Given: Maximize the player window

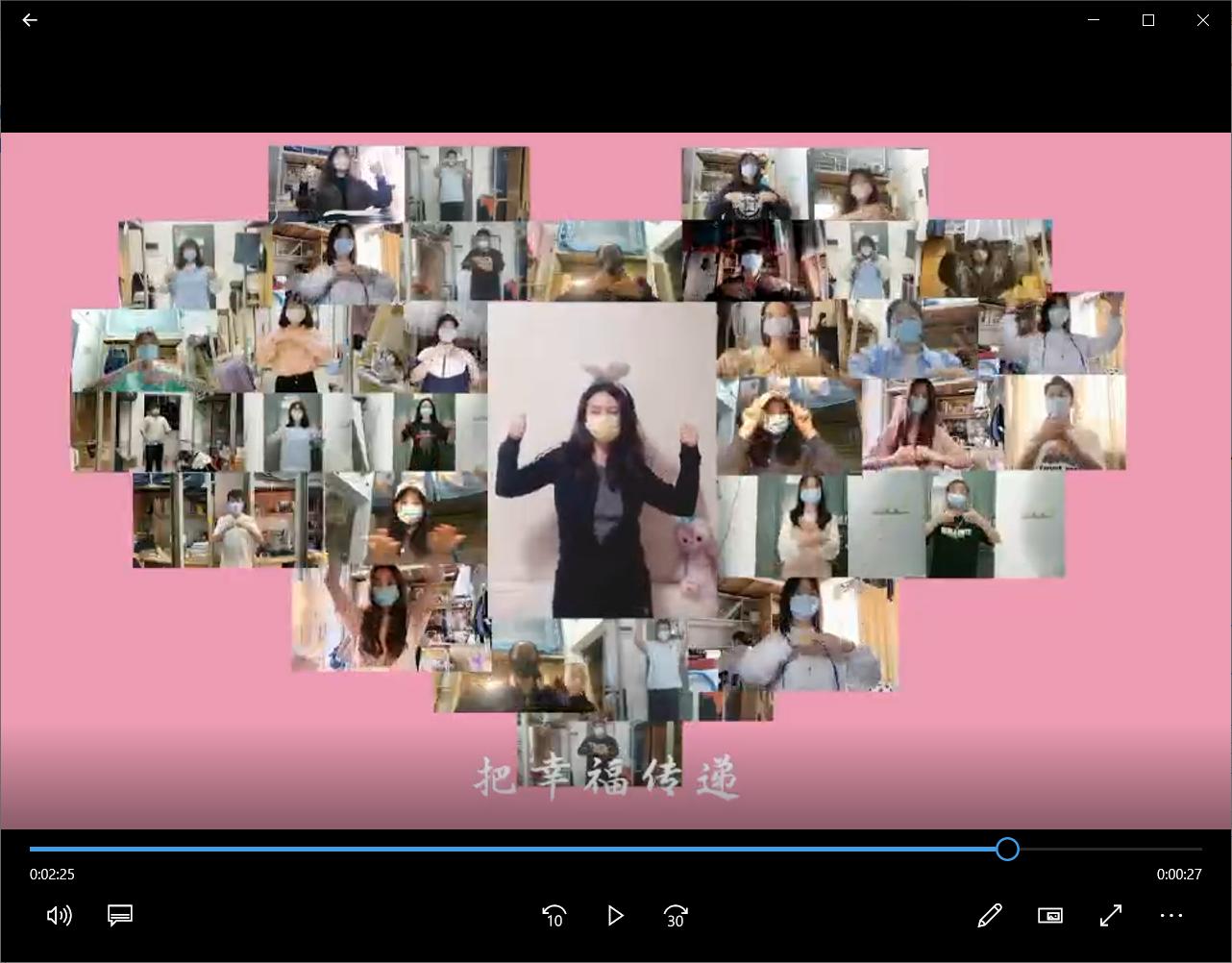Looking at the screenshot, I should coord(1147,19).
